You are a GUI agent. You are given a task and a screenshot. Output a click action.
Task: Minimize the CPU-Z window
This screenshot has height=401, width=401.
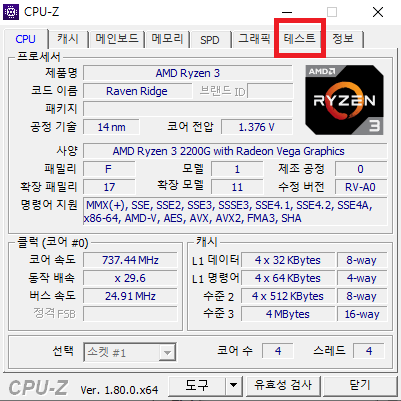pyautogui.click(x=287, y=12)
